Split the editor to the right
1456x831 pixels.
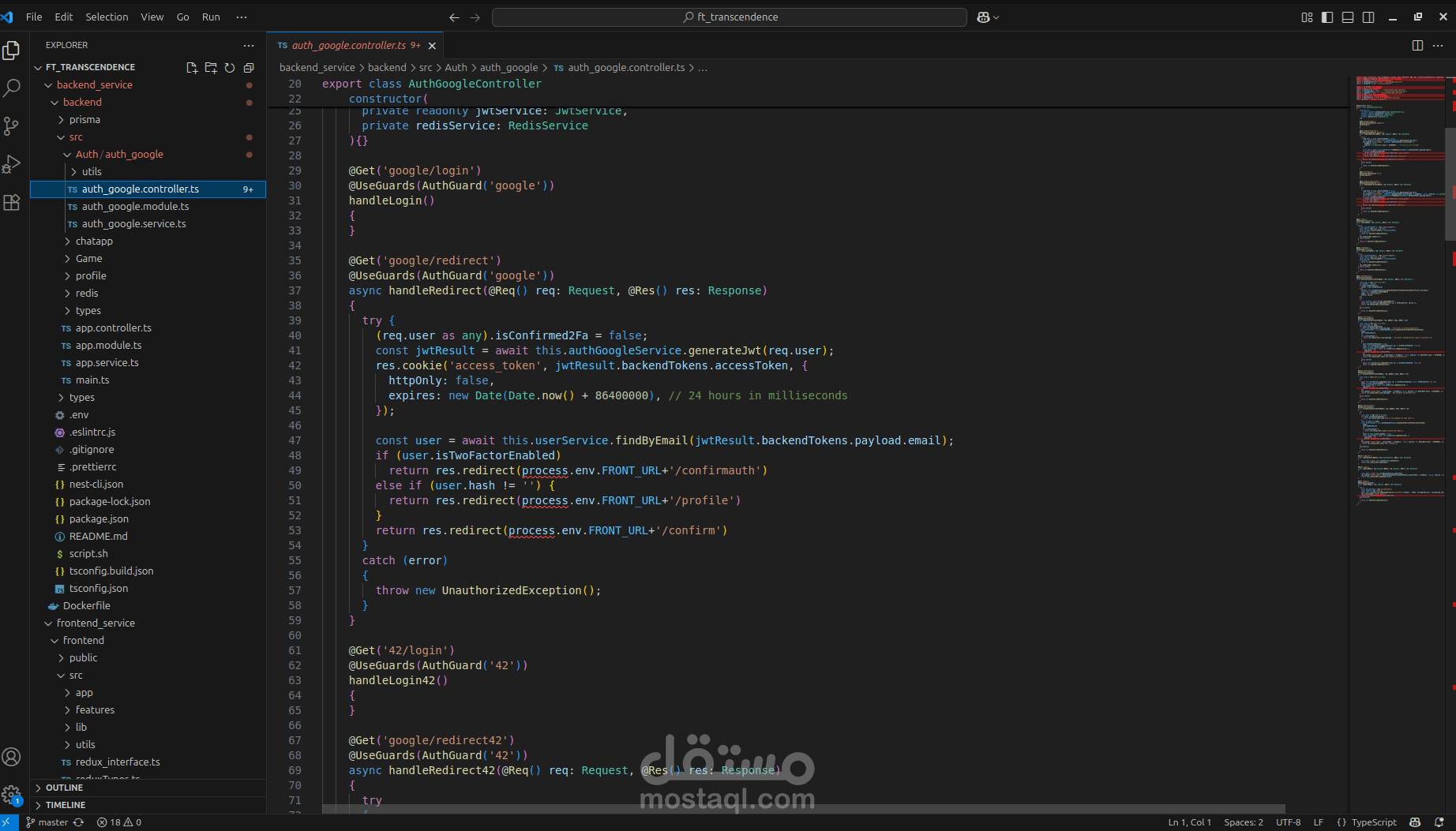(x=1417, y=46)
